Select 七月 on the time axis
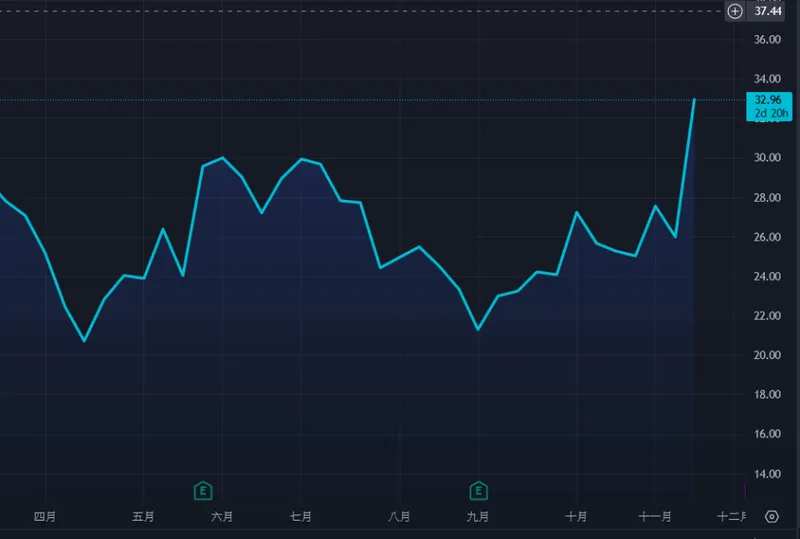The width and height of the screenshot is (800, 539). 300,517
